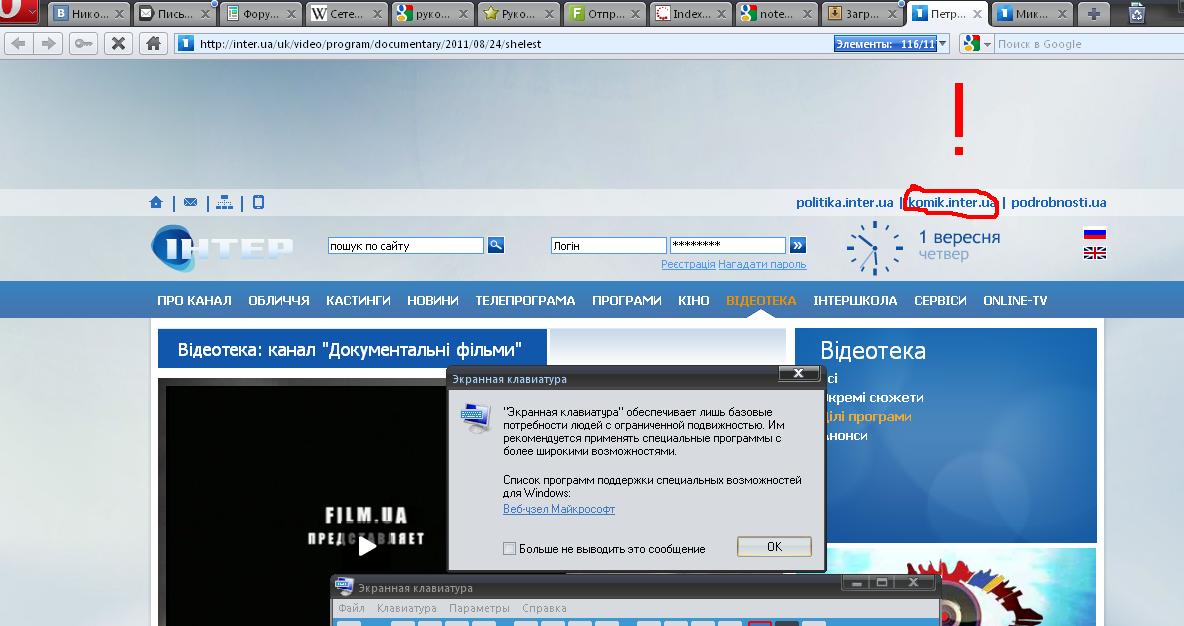Switch to English with the UK flag
This screenshot has height=626, width=1184.
pyautogui.click(x=1094, y=253)
